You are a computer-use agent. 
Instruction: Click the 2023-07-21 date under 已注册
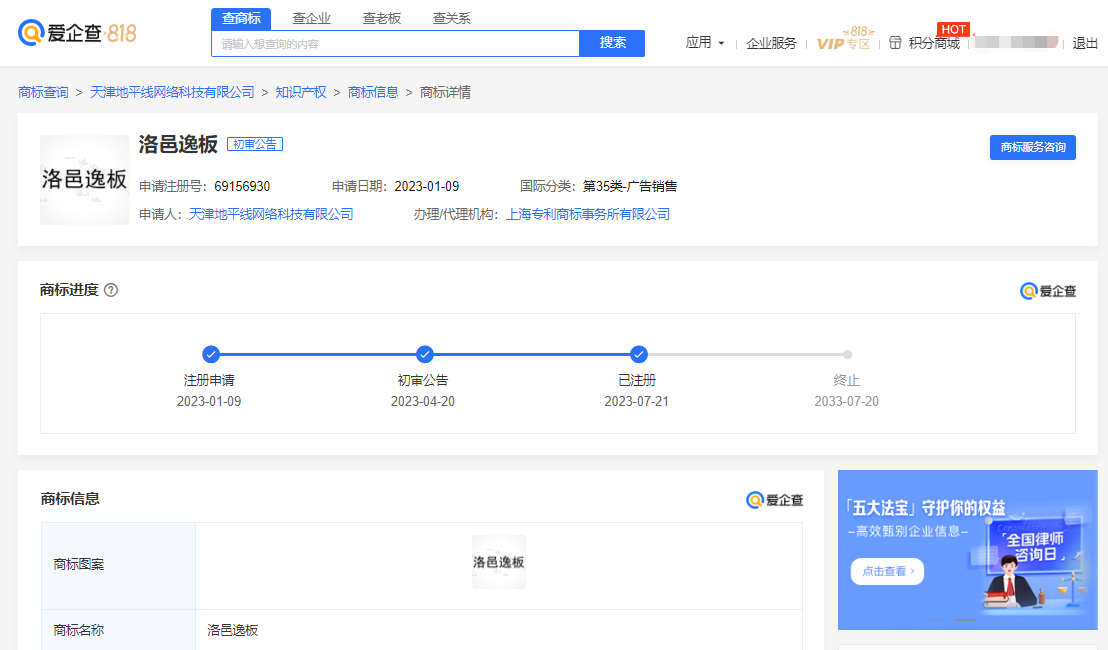tap(636, 401)
